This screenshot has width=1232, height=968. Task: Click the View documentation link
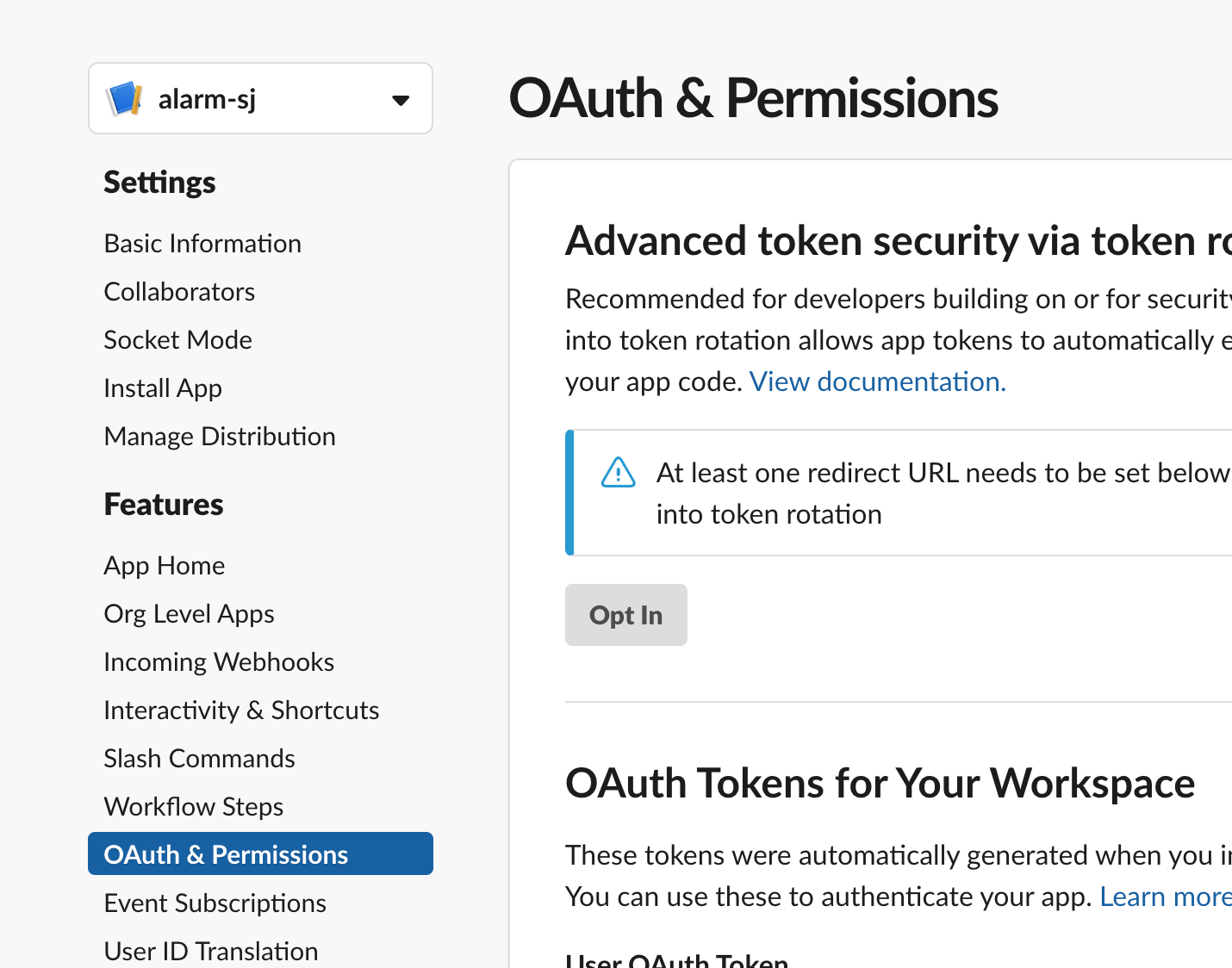click(878, 382)
